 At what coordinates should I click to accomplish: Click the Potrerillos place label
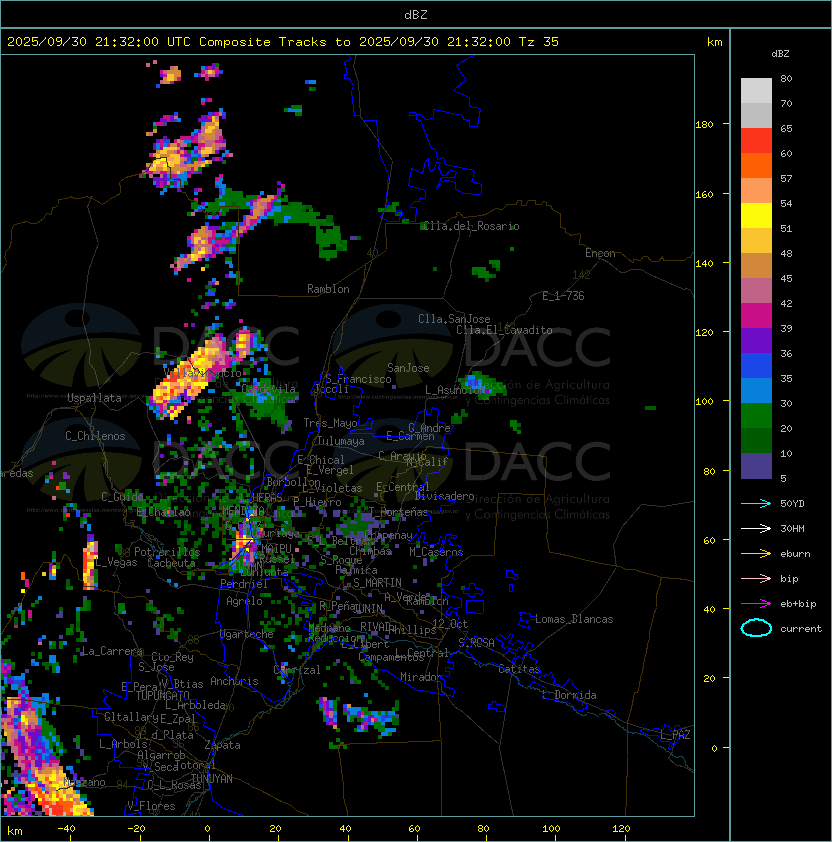click(167, 552)
